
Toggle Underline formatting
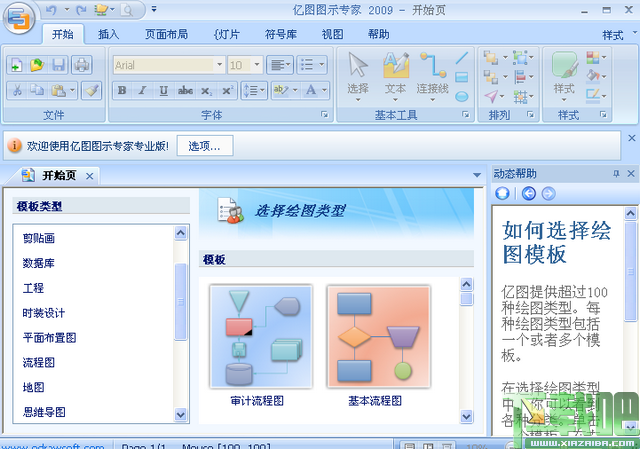click(164, 90)
